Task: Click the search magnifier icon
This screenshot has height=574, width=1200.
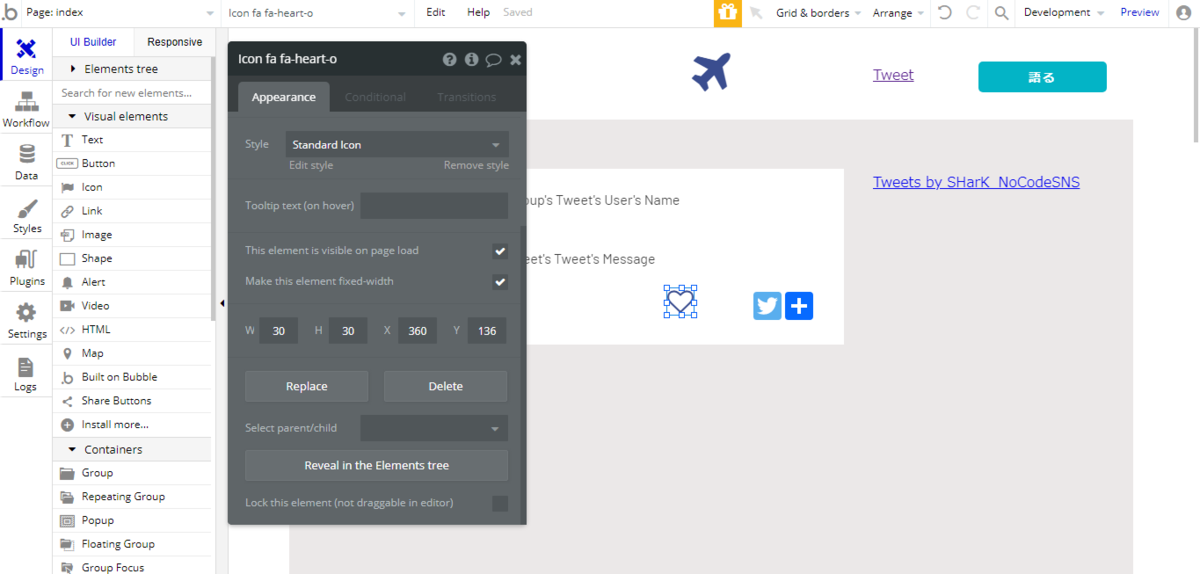Action: point(1001,13)
